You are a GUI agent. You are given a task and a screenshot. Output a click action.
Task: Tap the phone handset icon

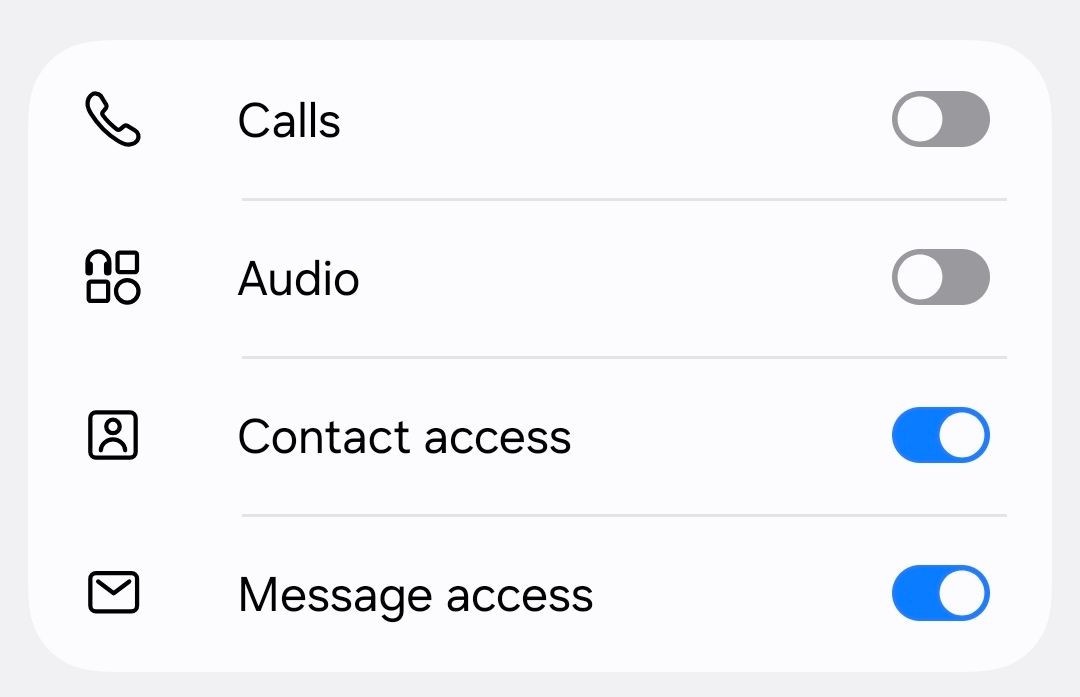[113, 119]
